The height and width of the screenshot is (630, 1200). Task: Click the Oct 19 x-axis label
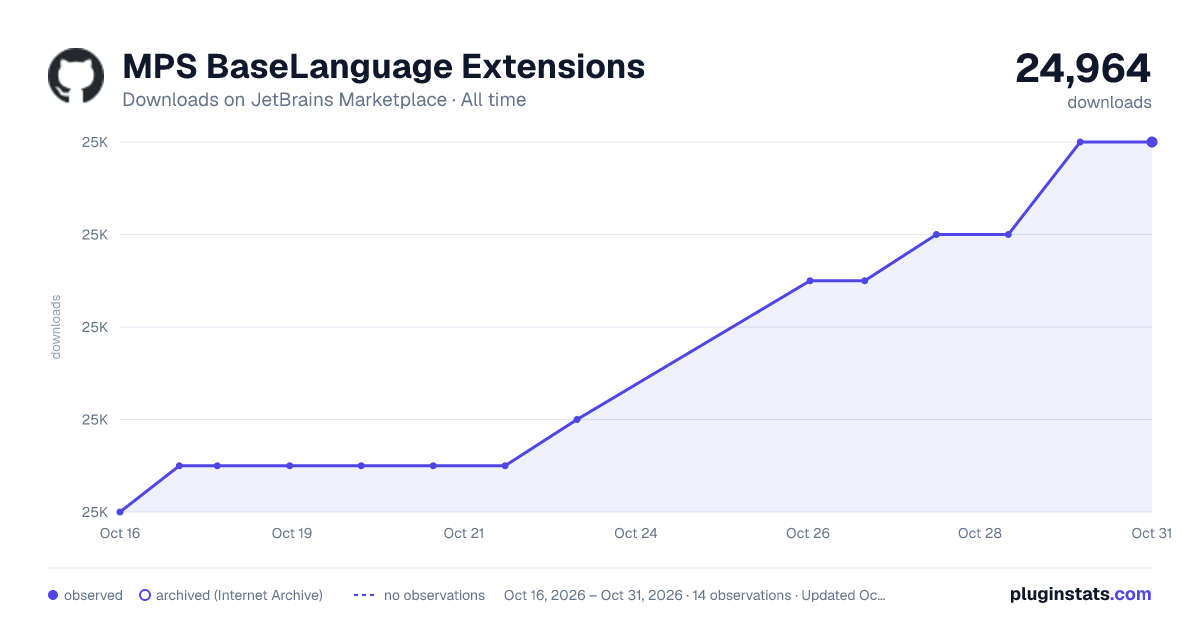(292, 533)
